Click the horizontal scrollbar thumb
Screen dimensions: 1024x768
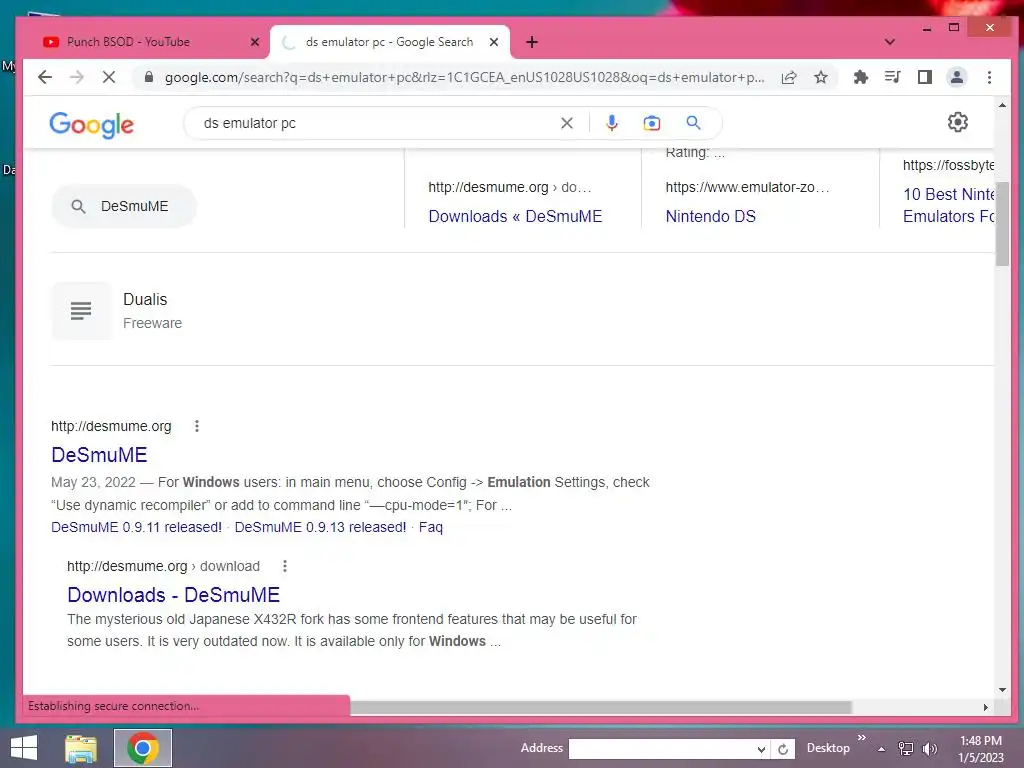pos(601,707)
